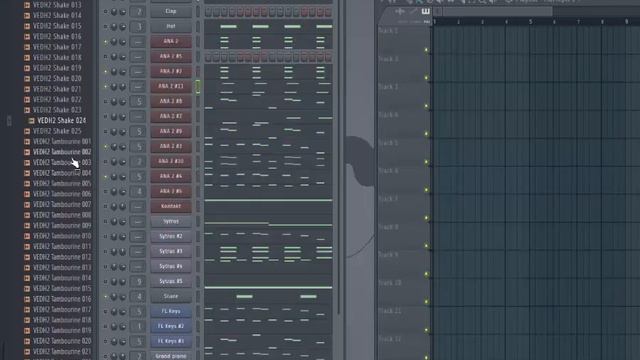Viewport: 640px width, 360px height.
Task: Click the Track 6 label in the playlist
Action: point(388,171)
